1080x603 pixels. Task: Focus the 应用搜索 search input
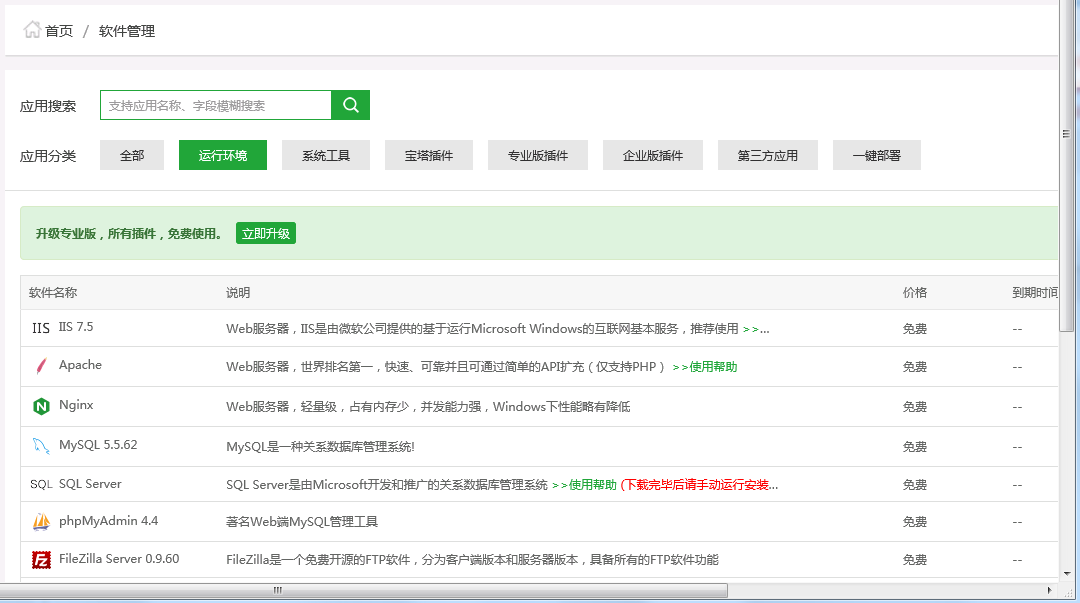216,105
